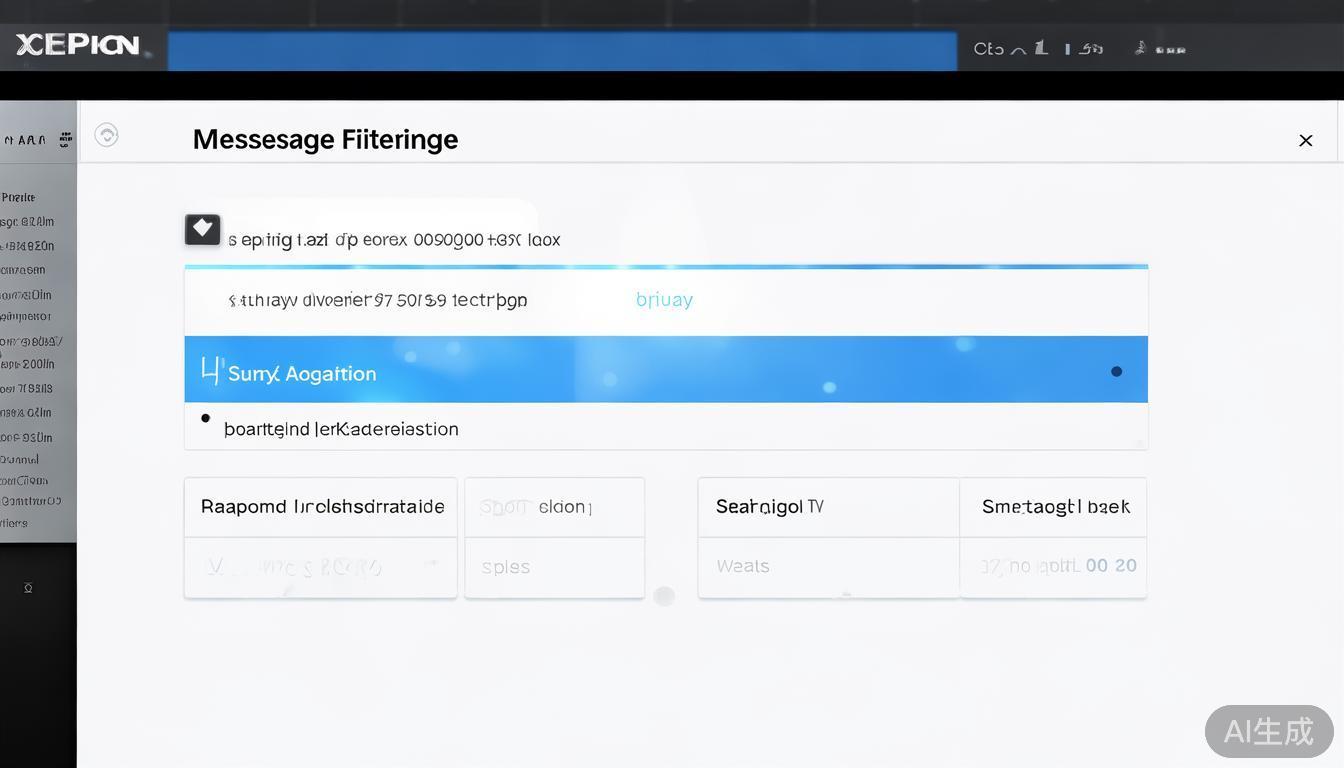
Task: Click the grid icon at sidebar top
Action: click(65, 140)
